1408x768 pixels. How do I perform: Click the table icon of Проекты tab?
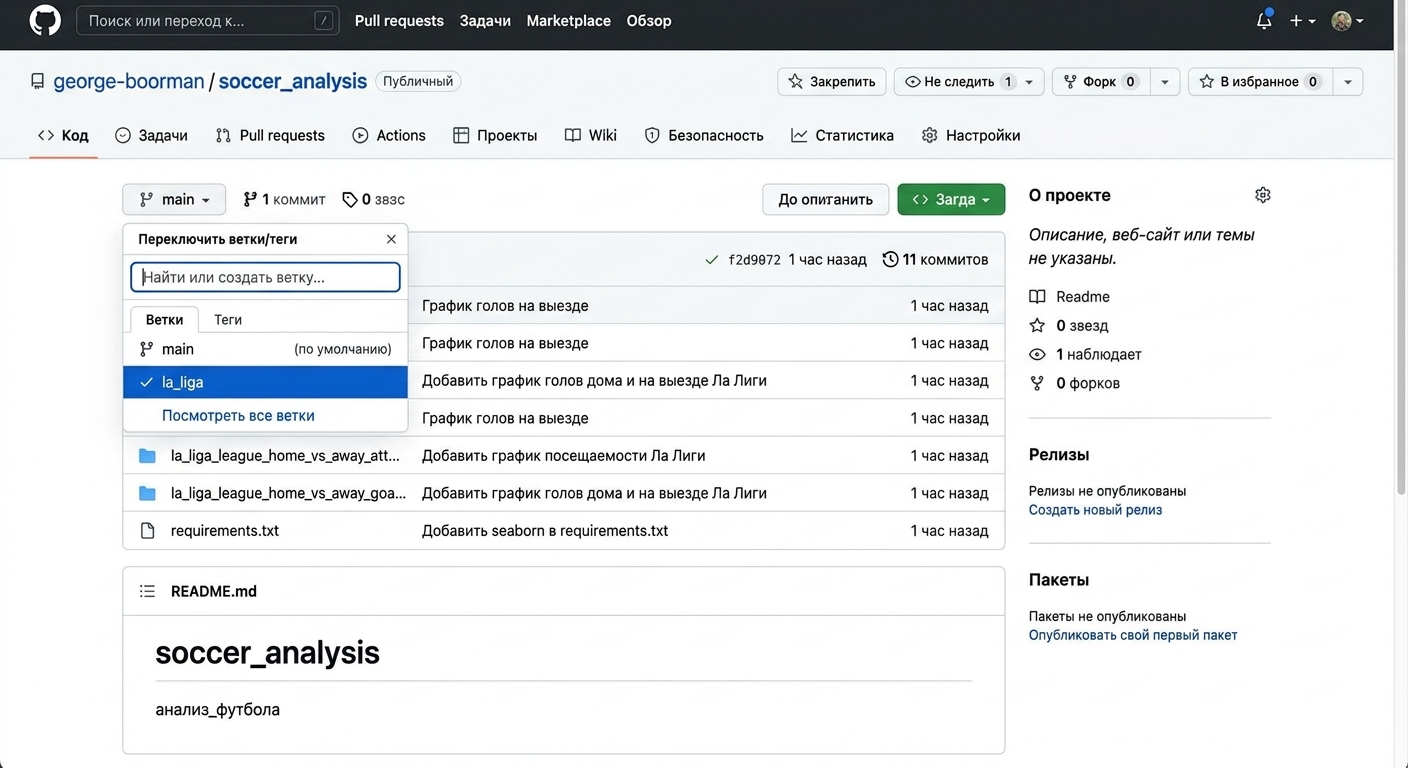click(x=461, y=135)
